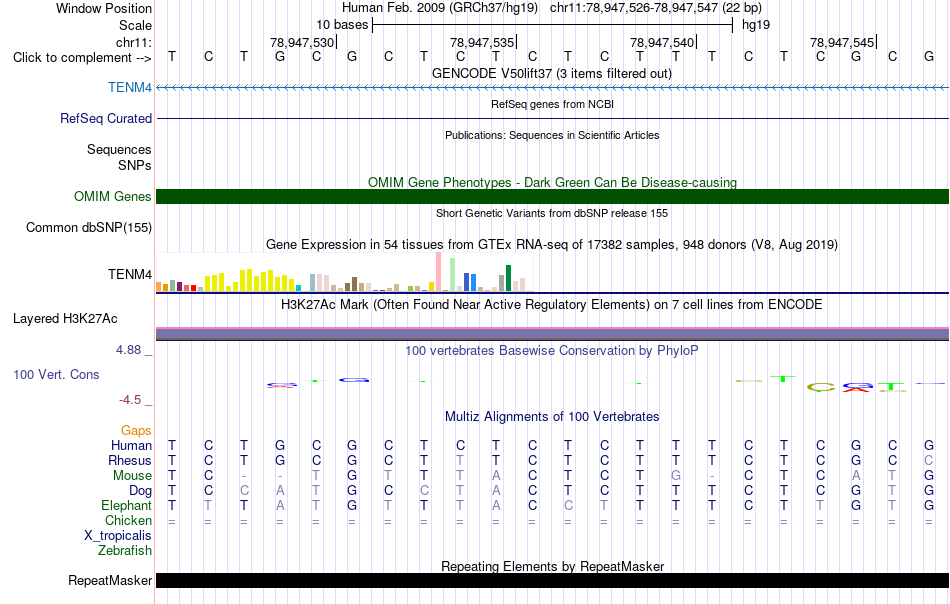Click the Mouse species label
This screenshot has height=604, width=950.
click(x=132, y=476)
